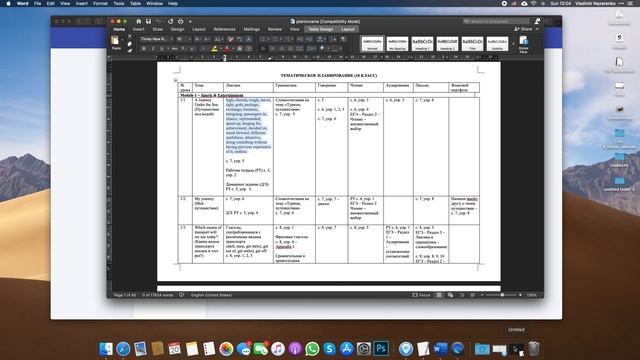The height and width of the screenshot is (360, 640).
Task: Open the Borders dropdown
Action: pos(341,49)
